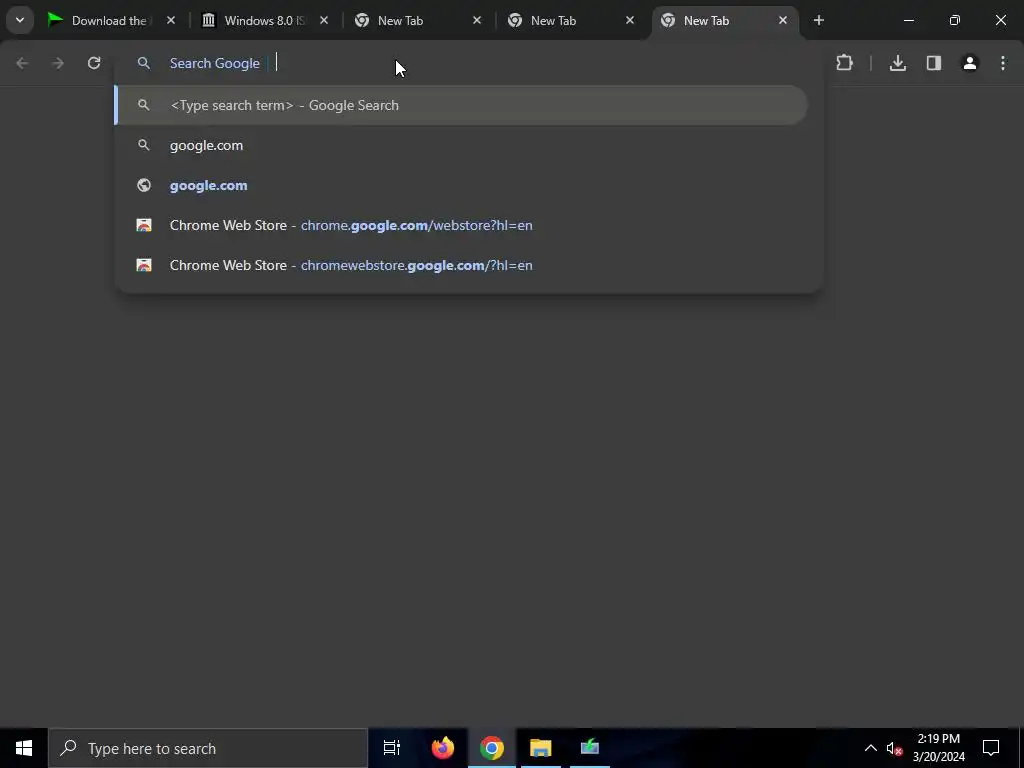The height and width of the screenshot is (768, 1024).
Task: Open the Windows Start menu
Action: (24, 748)
